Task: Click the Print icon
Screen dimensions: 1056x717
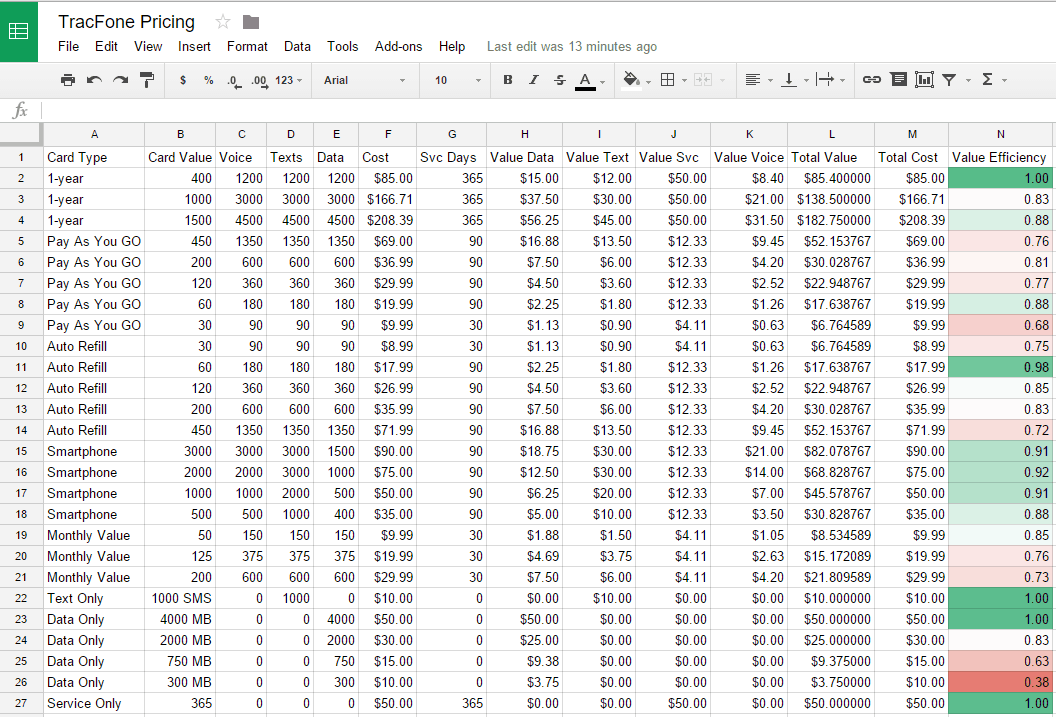Action: (x=67, y=80)
